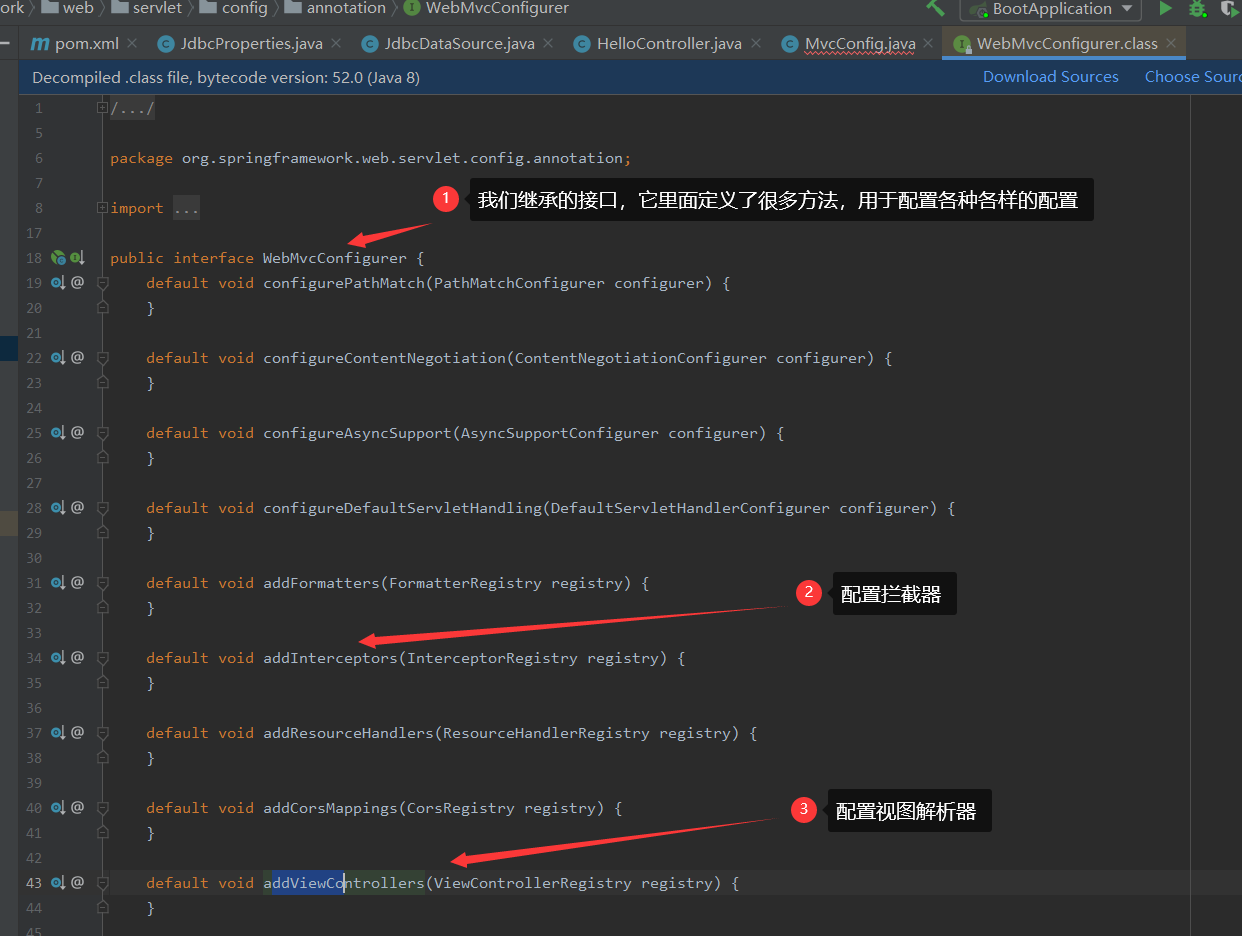Click the addResourceHandlers method name
This screenshot has height=936, width=1242.
348,733
